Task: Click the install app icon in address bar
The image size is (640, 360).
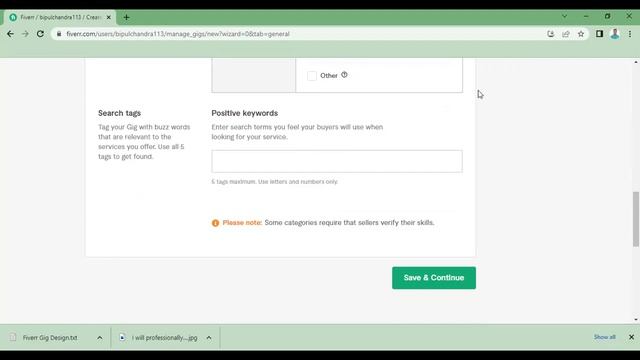Action: click(551, 34)
